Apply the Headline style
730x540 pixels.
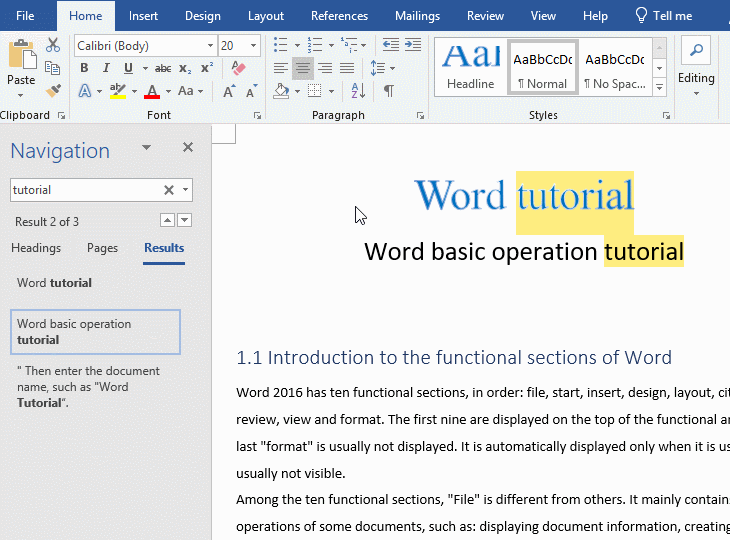(471, 67)
